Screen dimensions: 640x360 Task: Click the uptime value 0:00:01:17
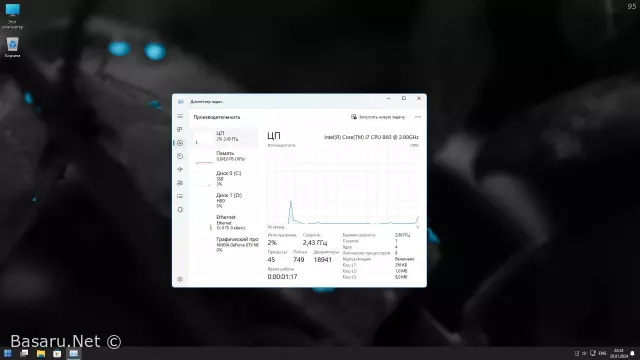click(x=282, y=277)
